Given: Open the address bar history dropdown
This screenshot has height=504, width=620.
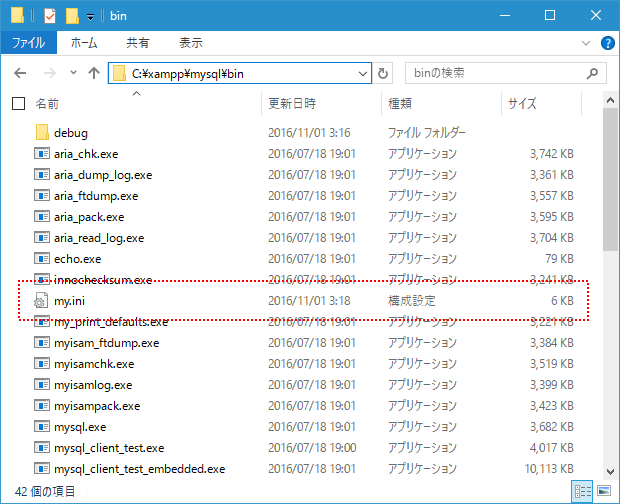Looking at the screenshot, I should [x=363, y=74].
